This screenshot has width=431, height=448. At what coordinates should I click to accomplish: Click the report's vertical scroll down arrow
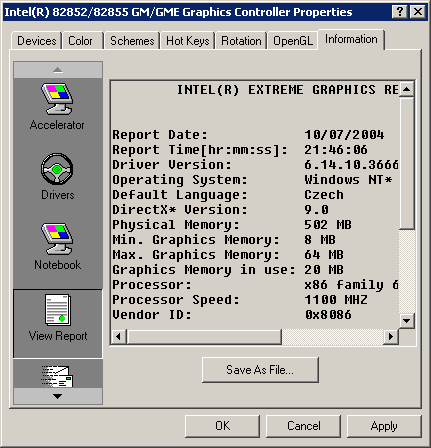406,321
